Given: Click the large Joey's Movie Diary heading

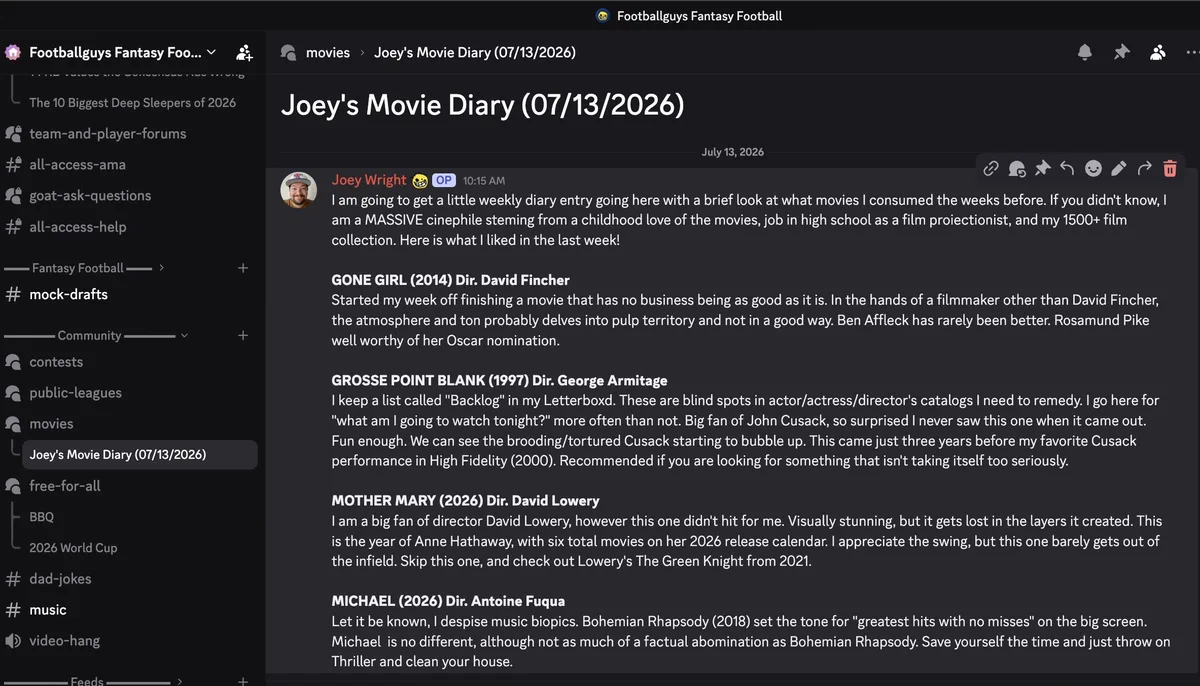Looking at the screenshot, I should (x=483, y=105).
